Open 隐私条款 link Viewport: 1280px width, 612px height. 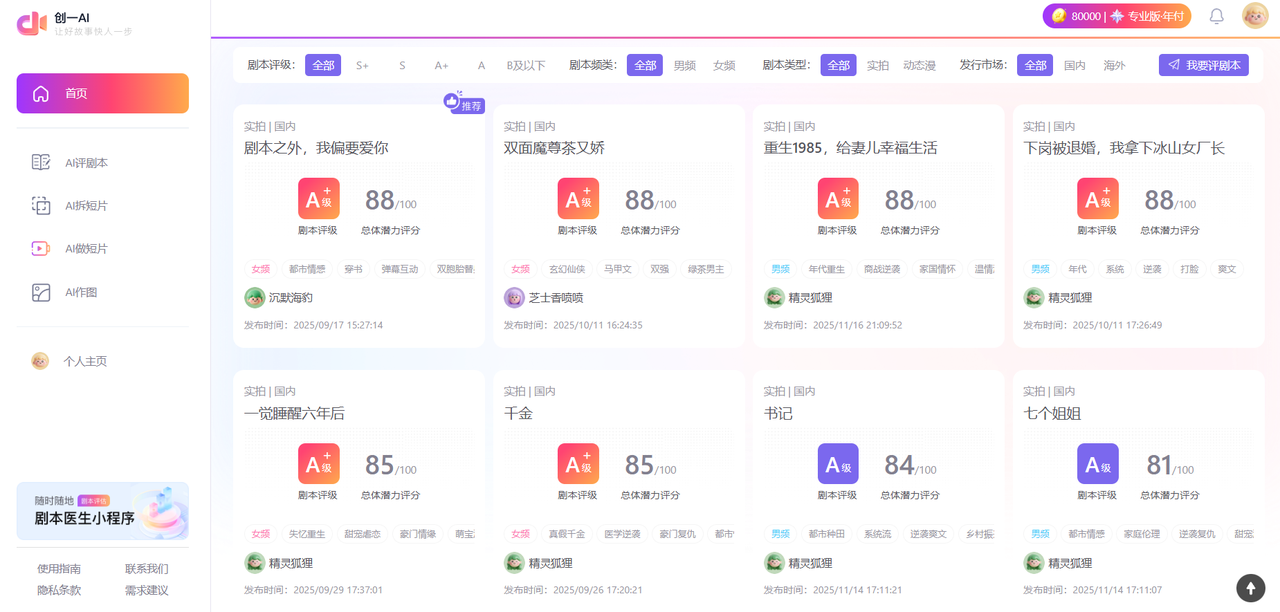pos(59,590)
